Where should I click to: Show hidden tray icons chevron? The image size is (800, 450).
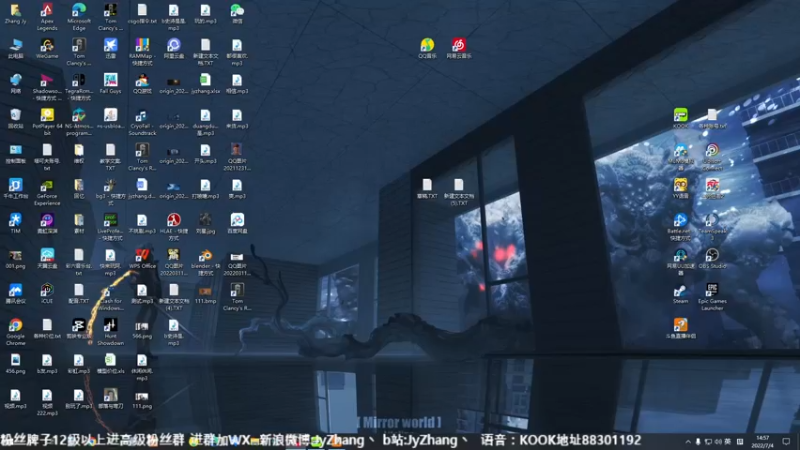[x=688, y=441]
